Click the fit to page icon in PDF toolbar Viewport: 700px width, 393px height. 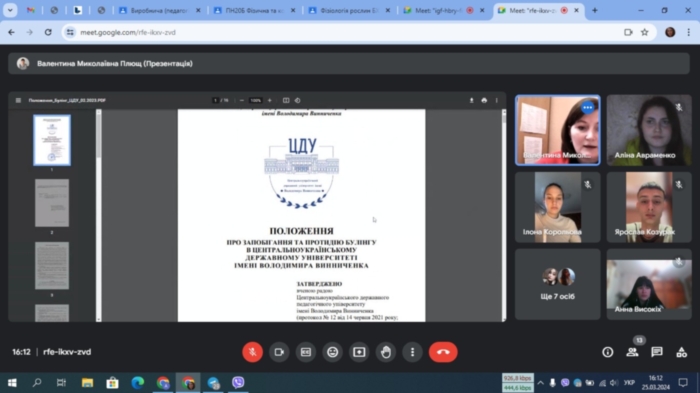tap(286, 100)
